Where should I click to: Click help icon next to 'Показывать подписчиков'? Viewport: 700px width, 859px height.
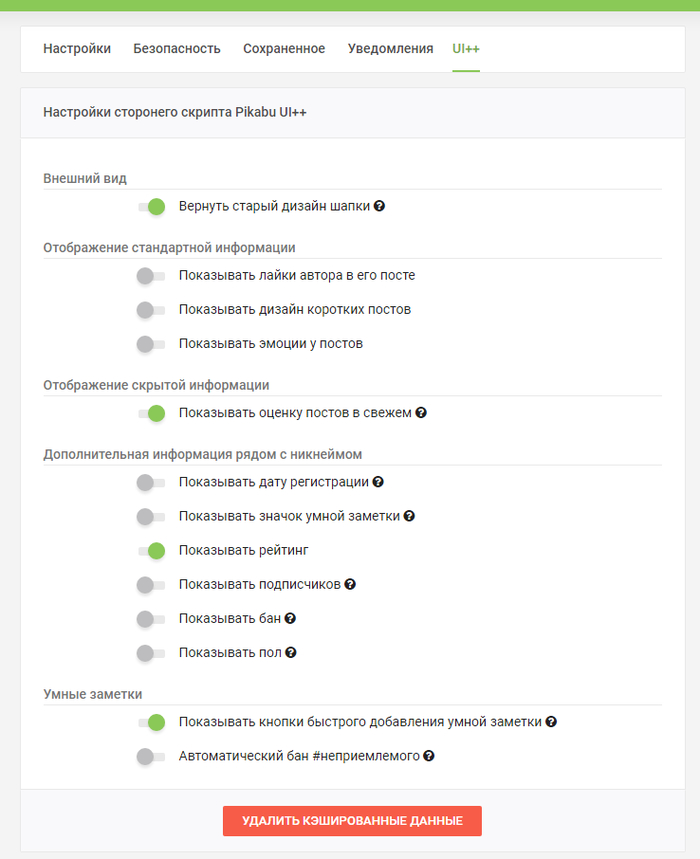(350, 585)
